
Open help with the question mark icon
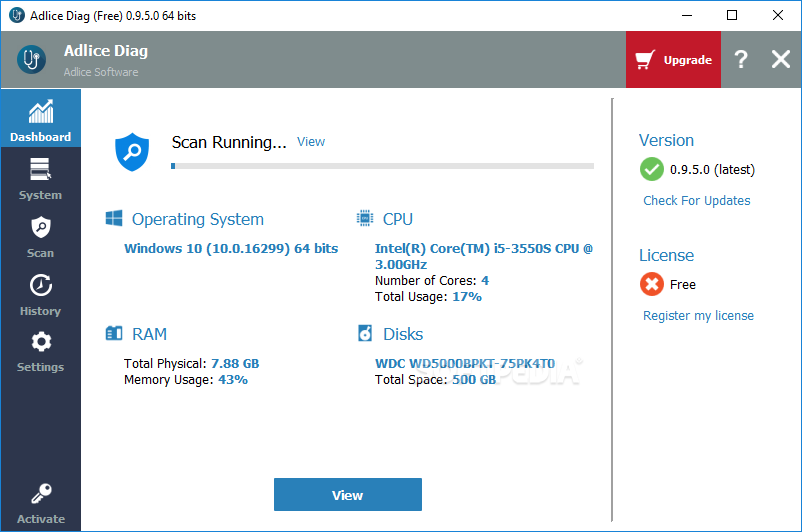click(x=741, y=59)
